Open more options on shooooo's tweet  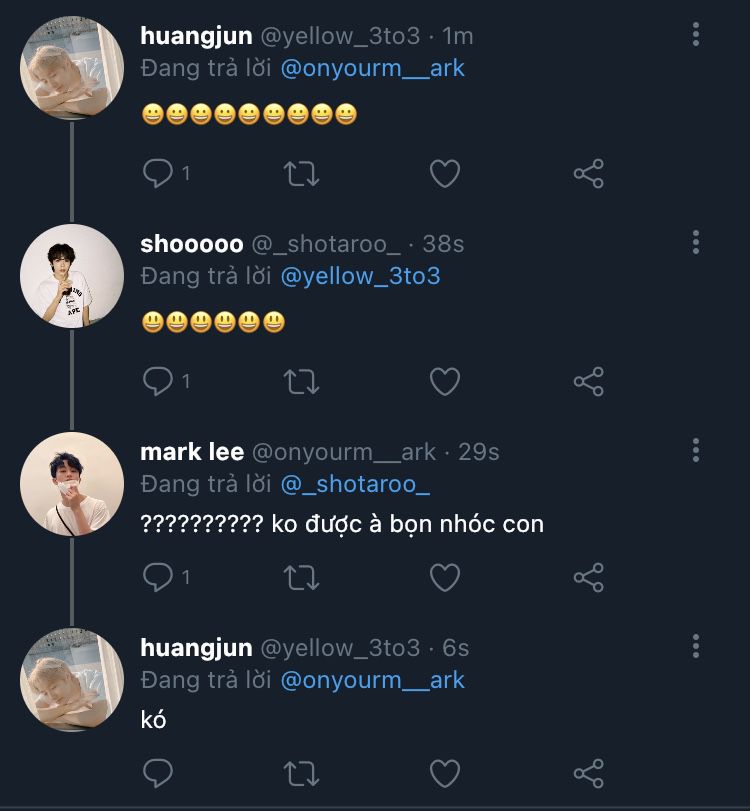(x=696, y=243)
